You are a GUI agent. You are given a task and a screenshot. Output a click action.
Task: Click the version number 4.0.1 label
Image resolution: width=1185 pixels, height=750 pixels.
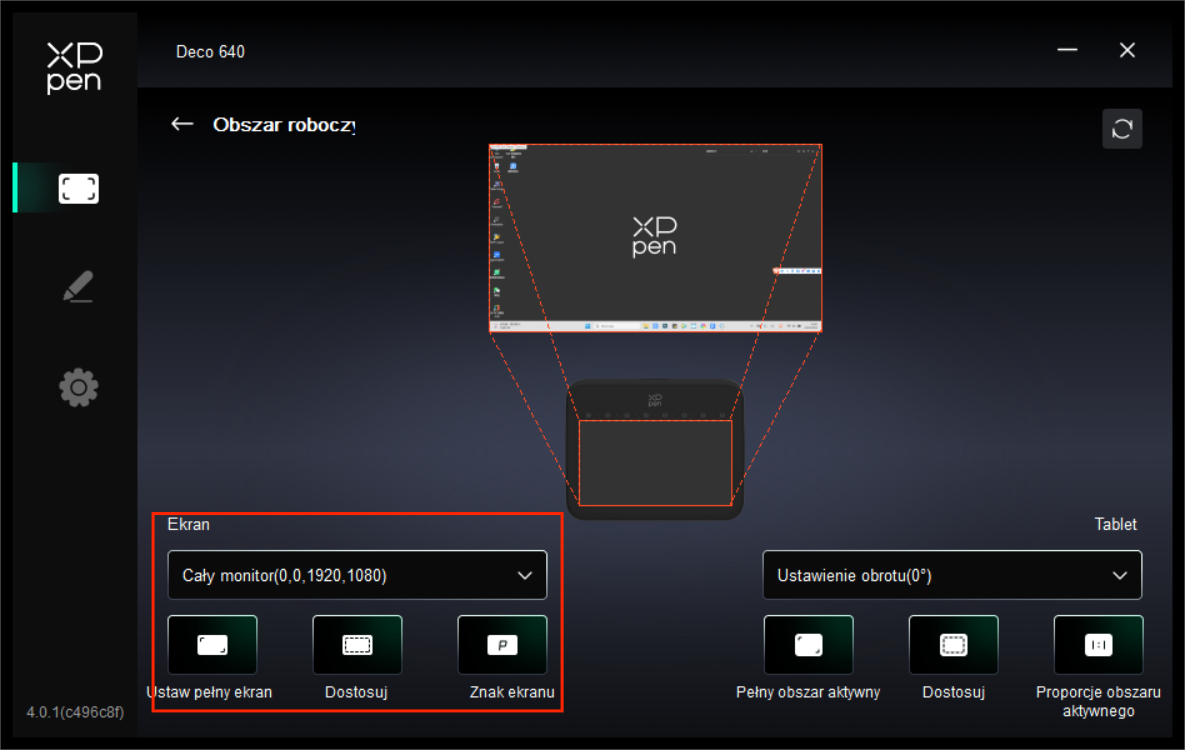[x=75, y=713]
